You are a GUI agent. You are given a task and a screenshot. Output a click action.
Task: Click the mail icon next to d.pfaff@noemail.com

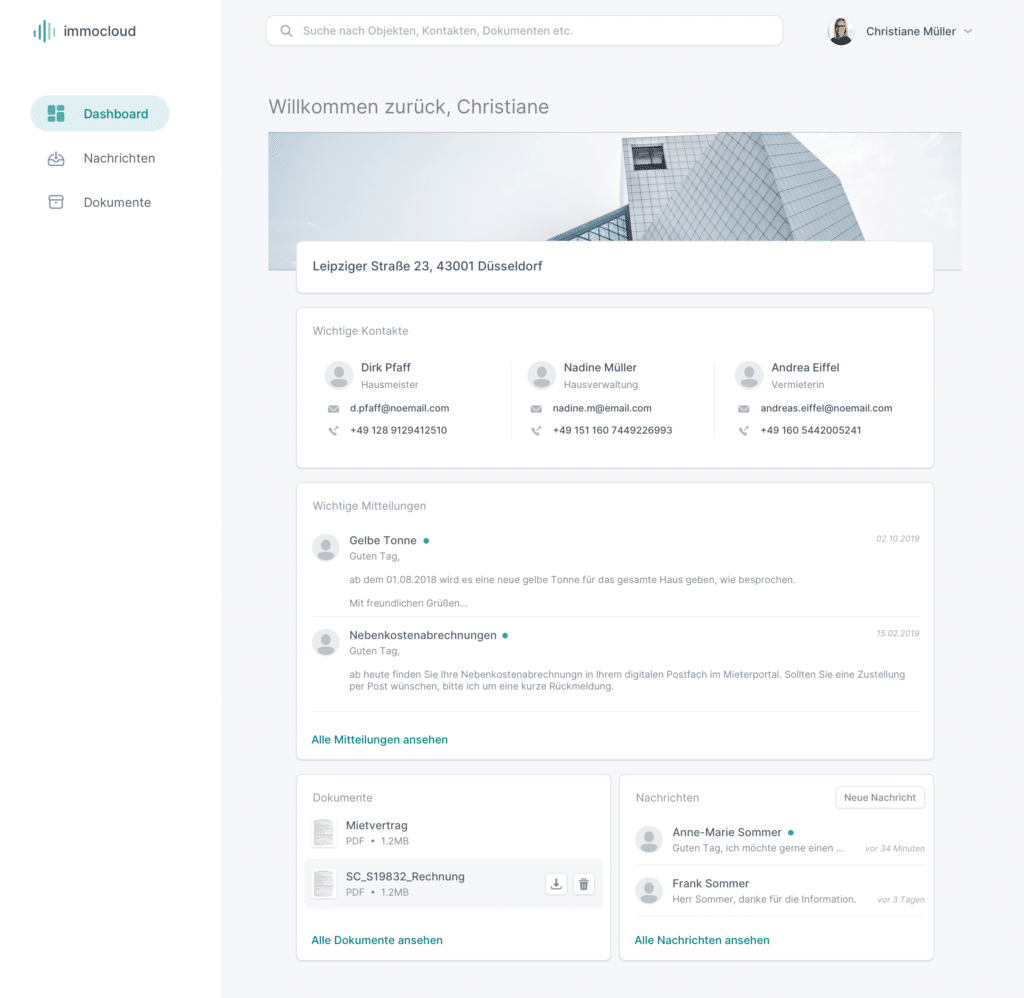pyautogui.click(x=333, y=409)
